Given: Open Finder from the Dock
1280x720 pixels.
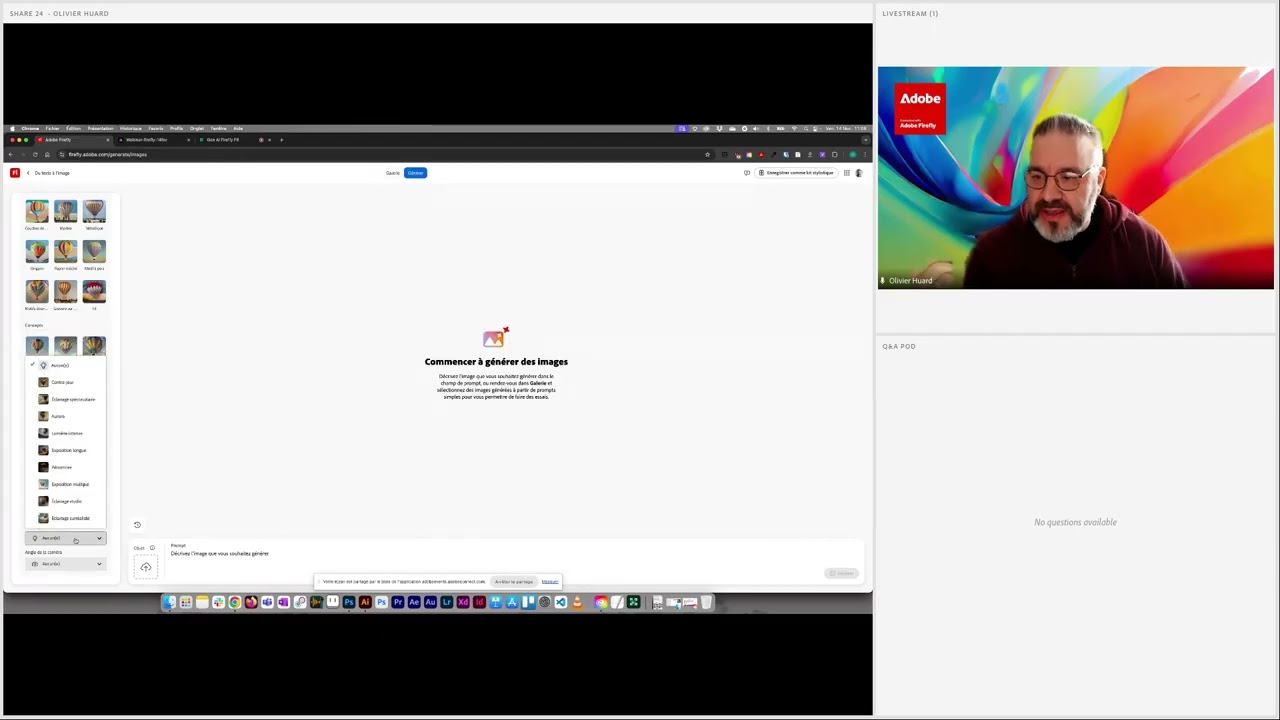Looking at the screenshot, I should [169, 602].
